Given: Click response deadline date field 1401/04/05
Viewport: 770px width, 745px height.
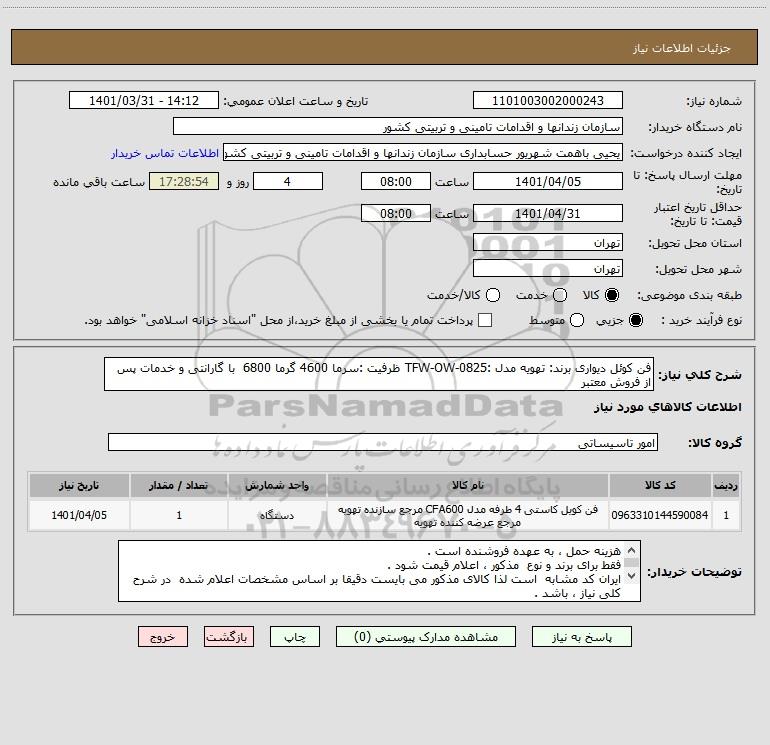Looking at the screenshot, I should coord(548,182).
